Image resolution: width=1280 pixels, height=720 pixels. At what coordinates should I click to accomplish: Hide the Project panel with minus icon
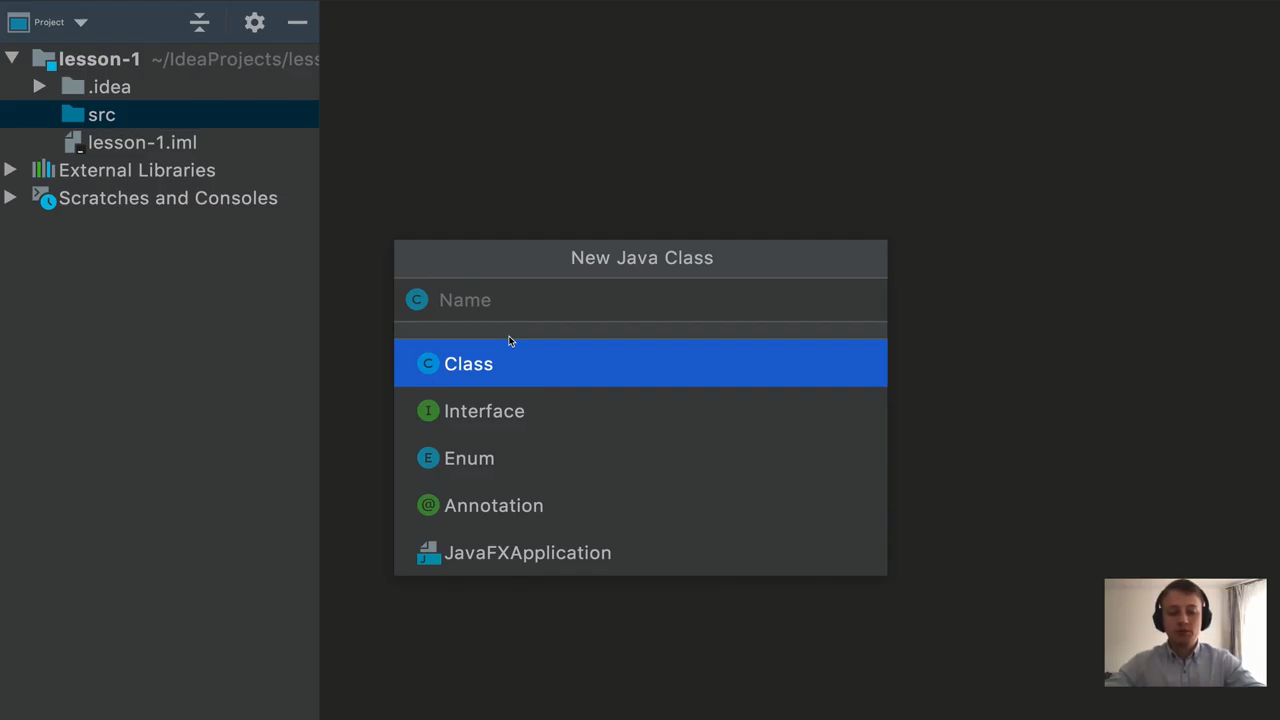point(297,22)
